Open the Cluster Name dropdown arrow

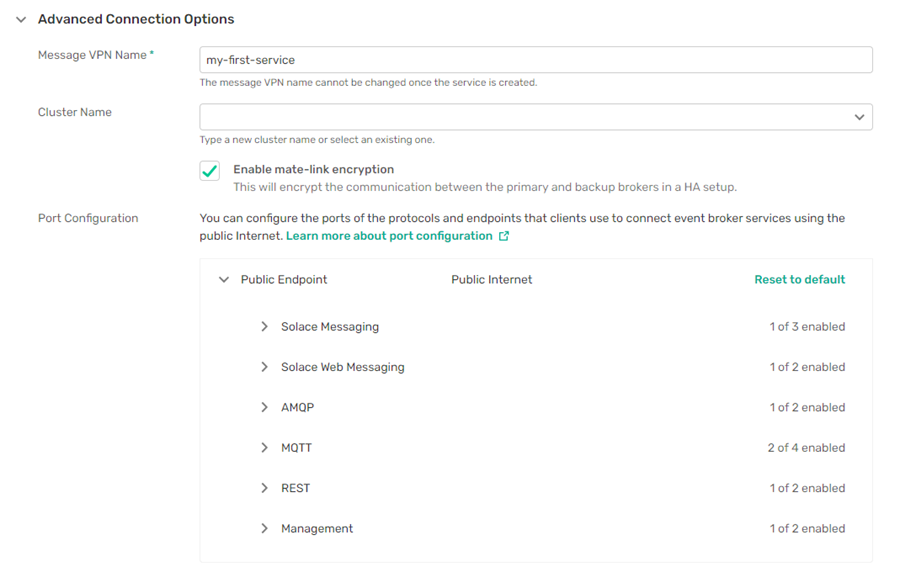tap(859, 117)
